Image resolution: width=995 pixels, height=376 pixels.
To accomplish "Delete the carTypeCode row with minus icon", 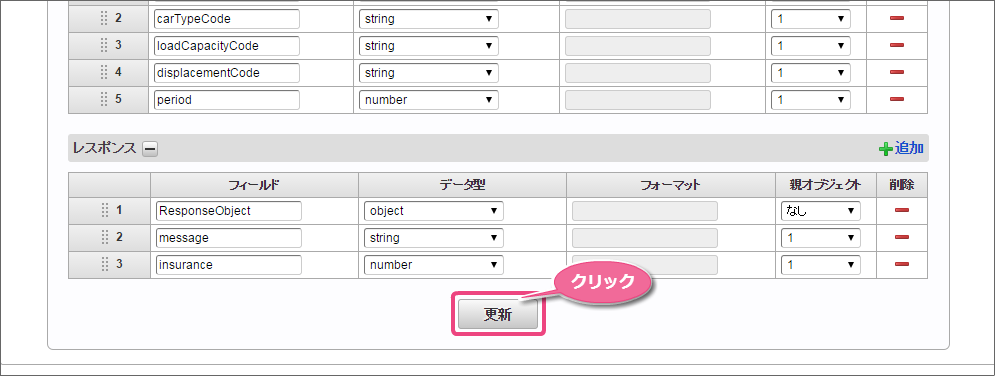I will click(x=897, y=18).
